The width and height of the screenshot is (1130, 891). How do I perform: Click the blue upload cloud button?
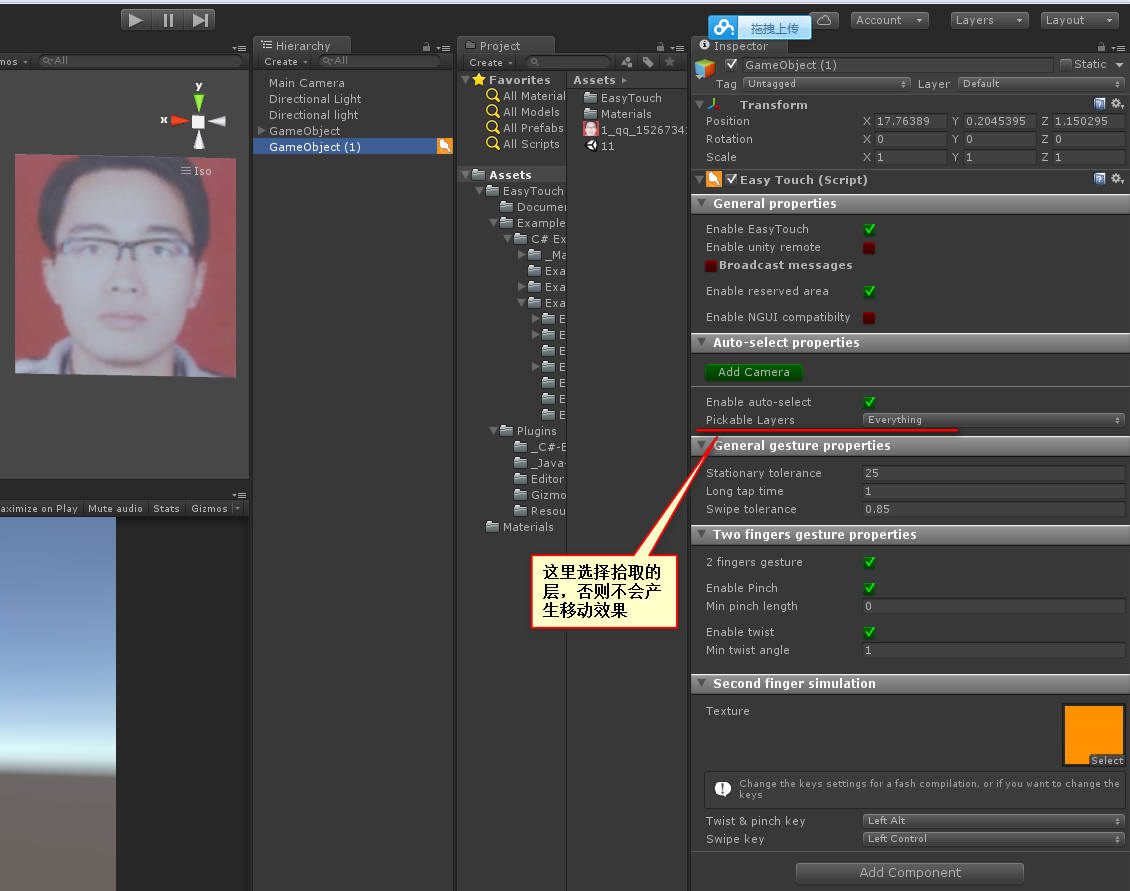tap(760, 28)
